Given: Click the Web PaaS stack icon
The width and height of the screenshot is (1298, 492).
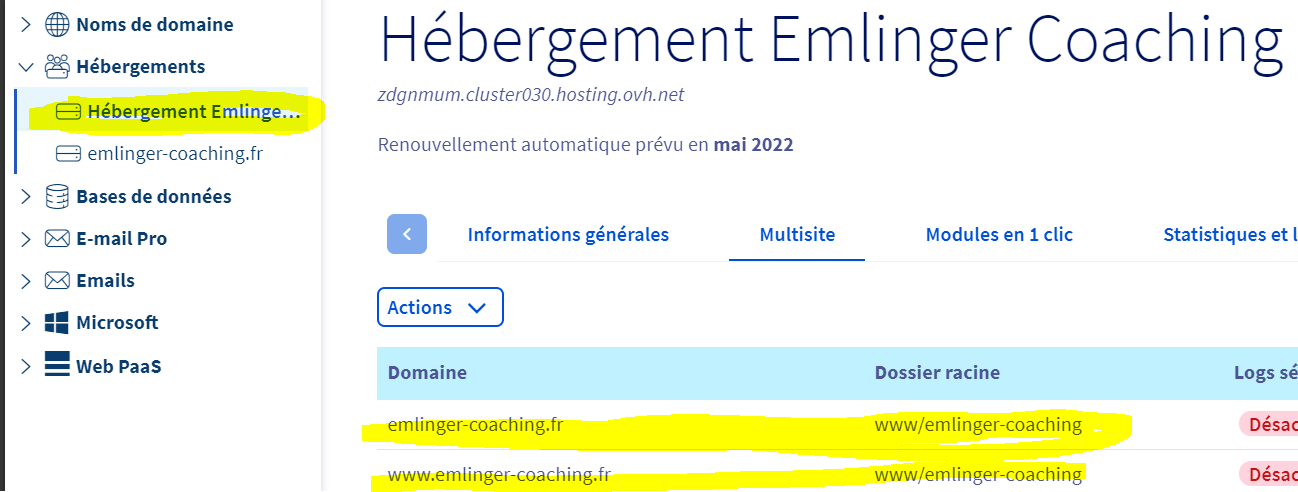Looking at the screenshot, I should [57, 366].
